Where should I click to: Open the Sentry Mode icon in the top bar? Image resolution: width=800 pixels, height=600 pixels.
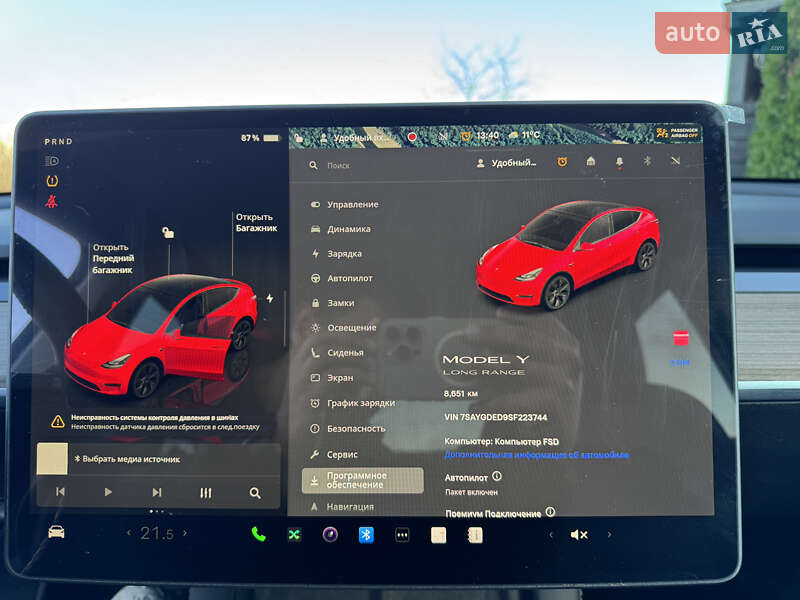click(x=464, y=137)
